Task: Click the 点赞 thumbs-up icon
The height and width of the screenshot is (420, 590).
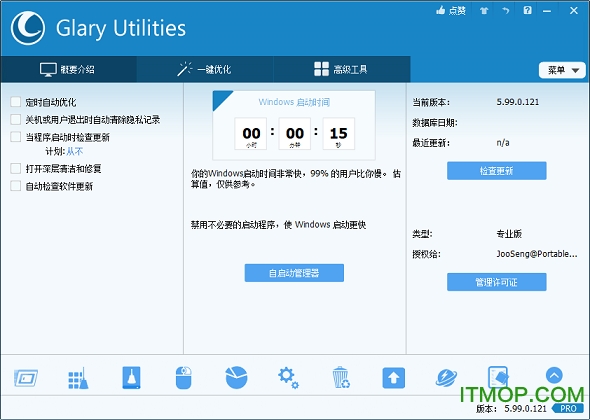Action: (440, 10)
